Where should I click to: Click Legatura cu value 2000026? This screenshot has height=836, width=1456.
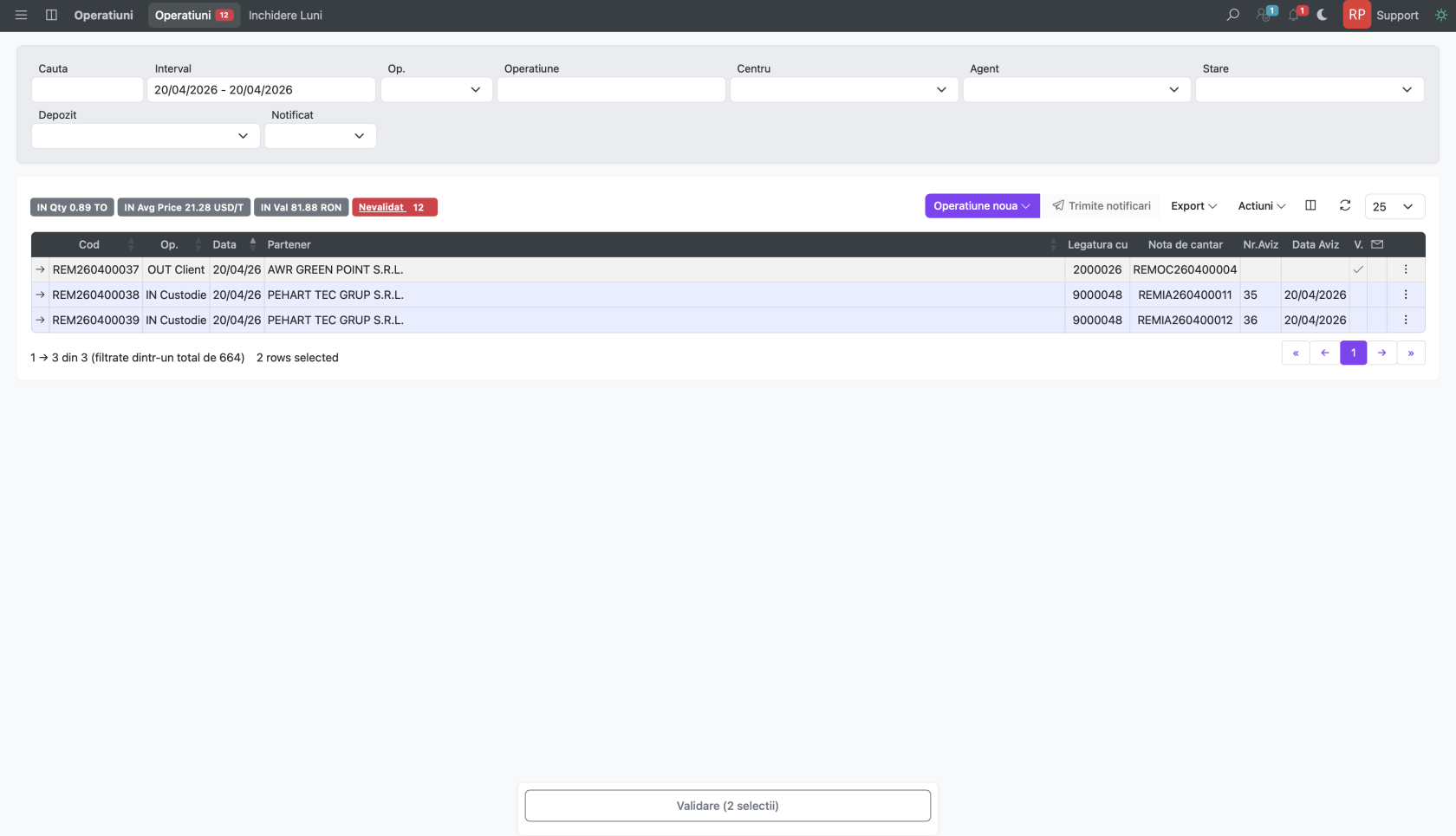click(x=1097, y=269)
